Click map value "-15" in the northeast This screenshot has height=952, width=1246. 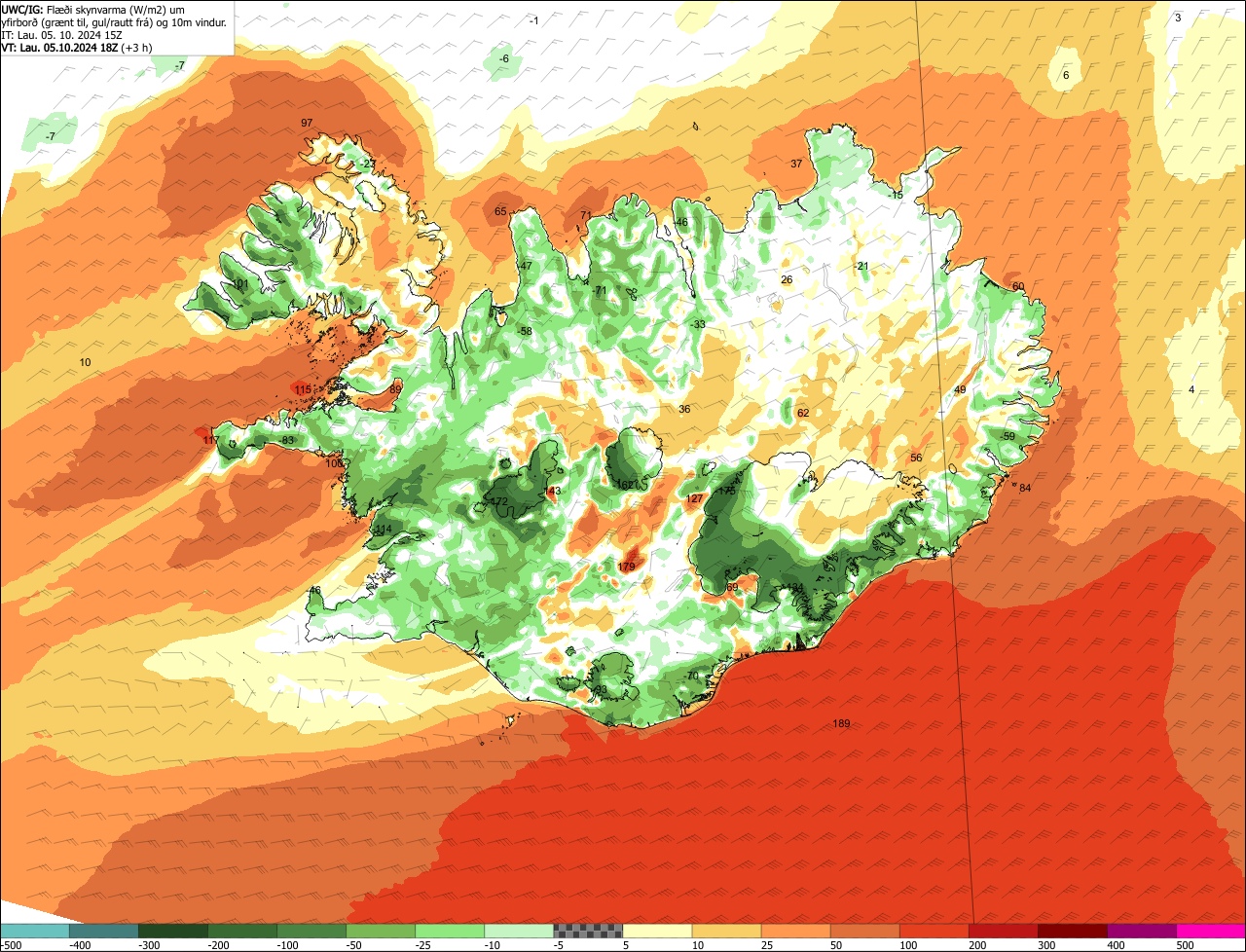pyautogui.click(x=896, y=195)
